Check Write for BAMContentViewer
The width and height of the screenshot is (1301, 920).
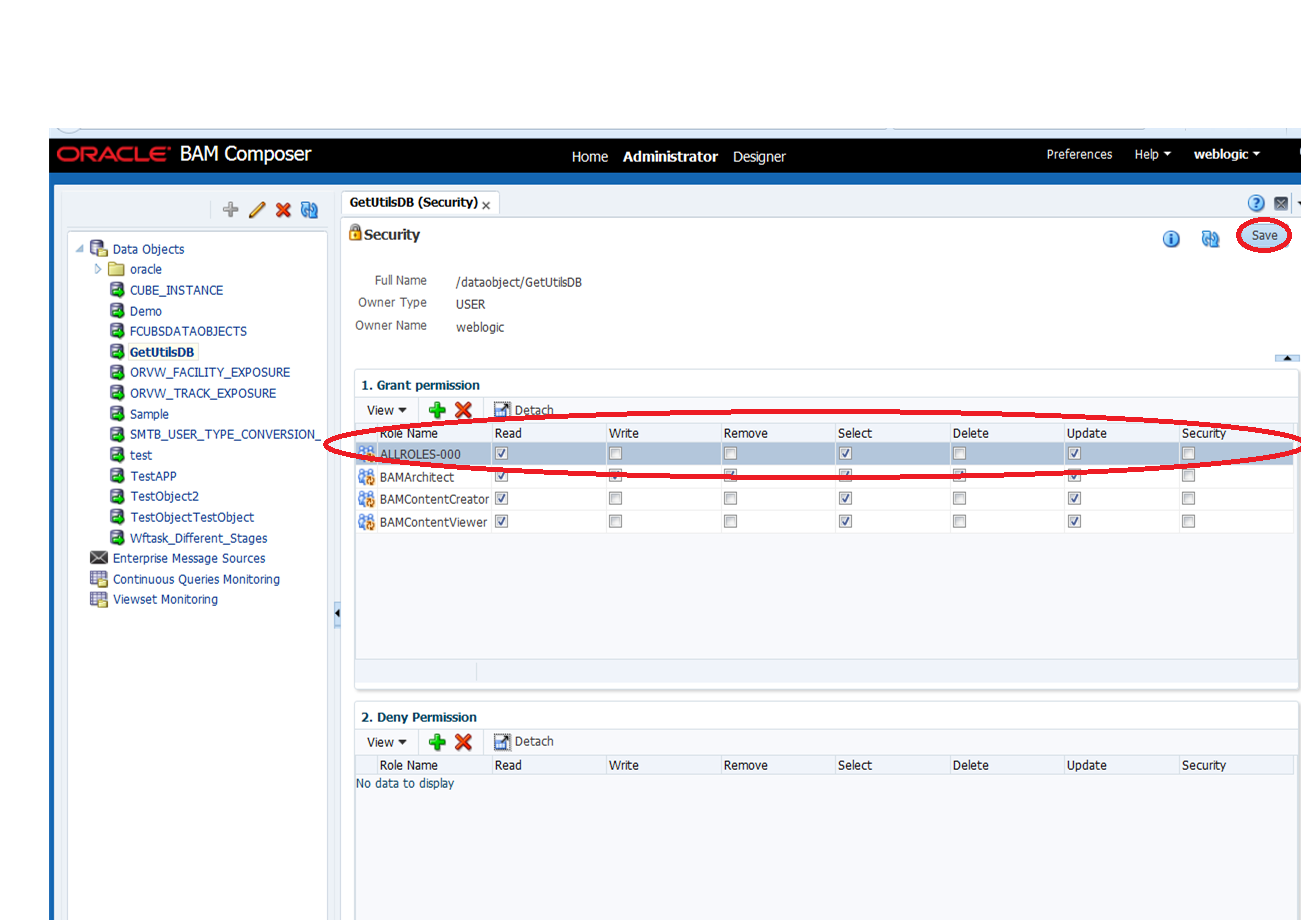click(616, 521)
